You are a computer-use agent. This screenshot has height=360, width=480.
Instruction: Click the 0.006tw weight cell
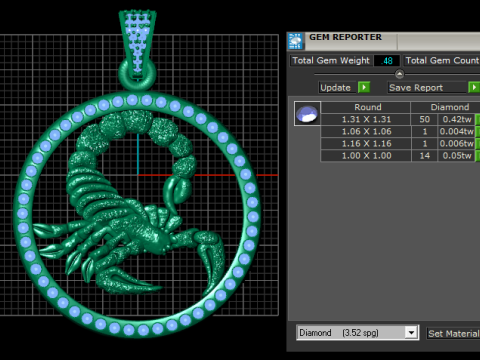(x=456, y=144)
